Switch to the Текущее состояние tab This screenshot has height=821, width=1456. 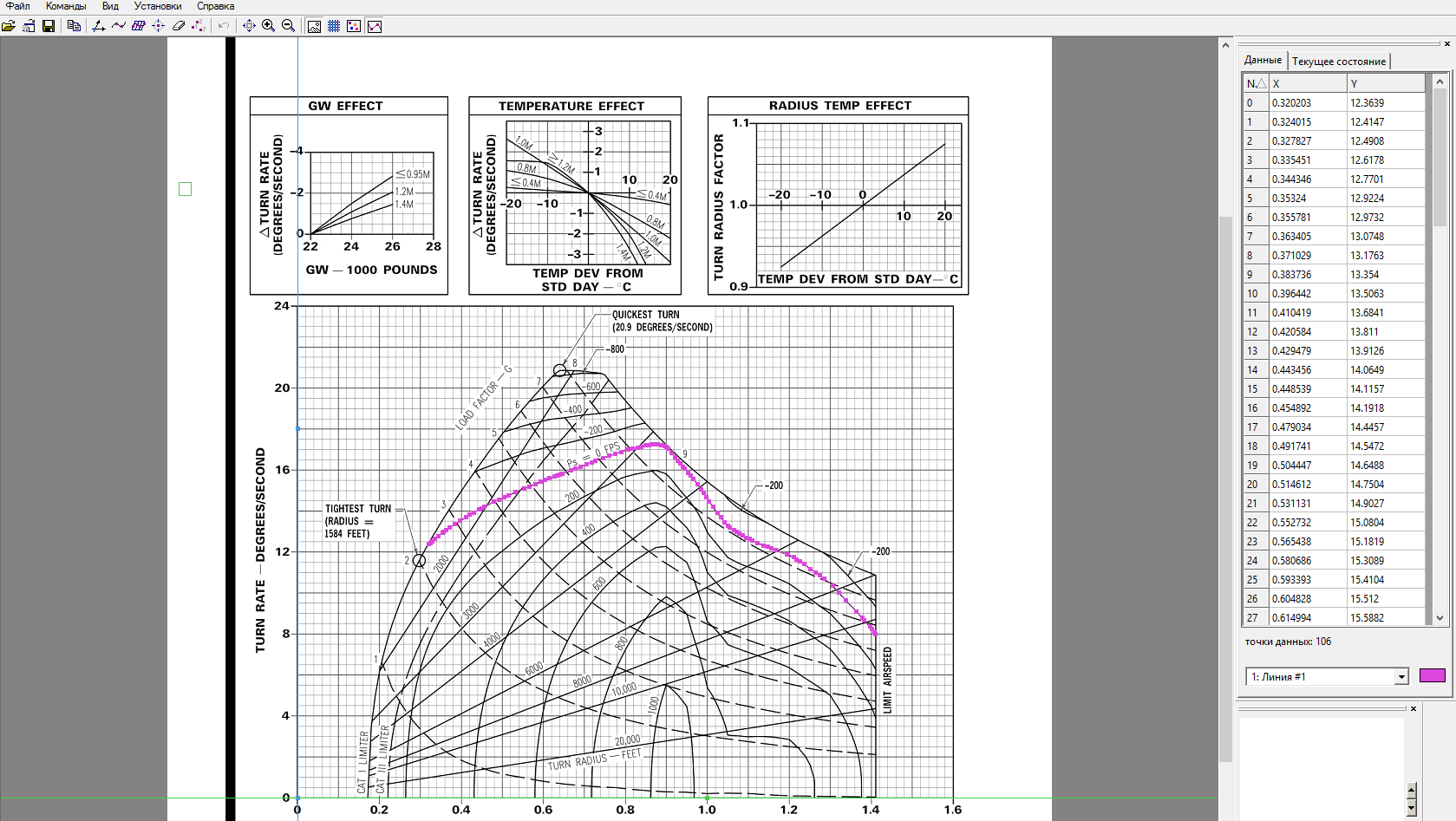click(x=1339, y=61)
